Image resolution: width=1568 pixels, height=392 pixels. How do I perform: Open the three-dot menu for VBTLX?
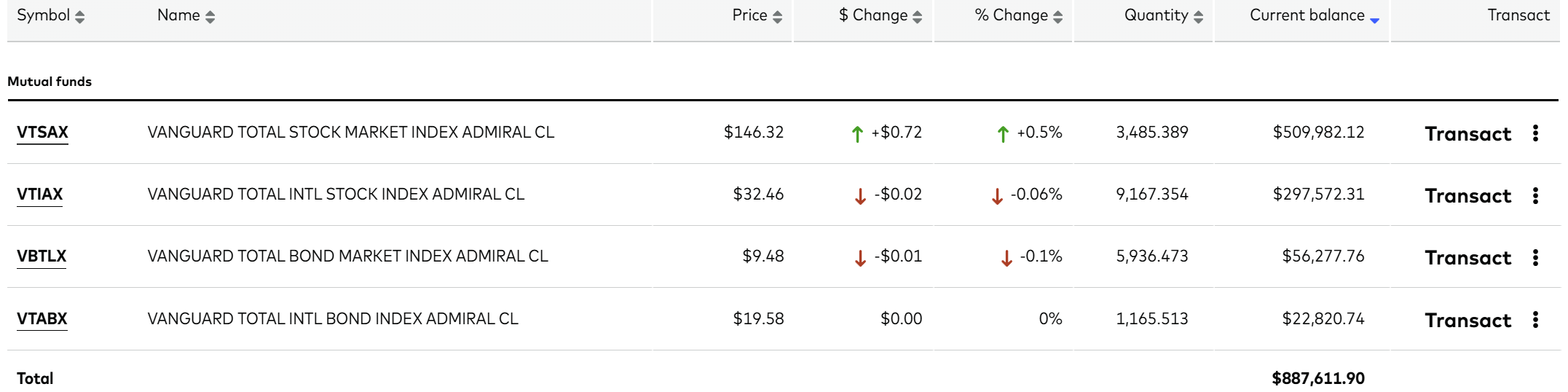1535,257
